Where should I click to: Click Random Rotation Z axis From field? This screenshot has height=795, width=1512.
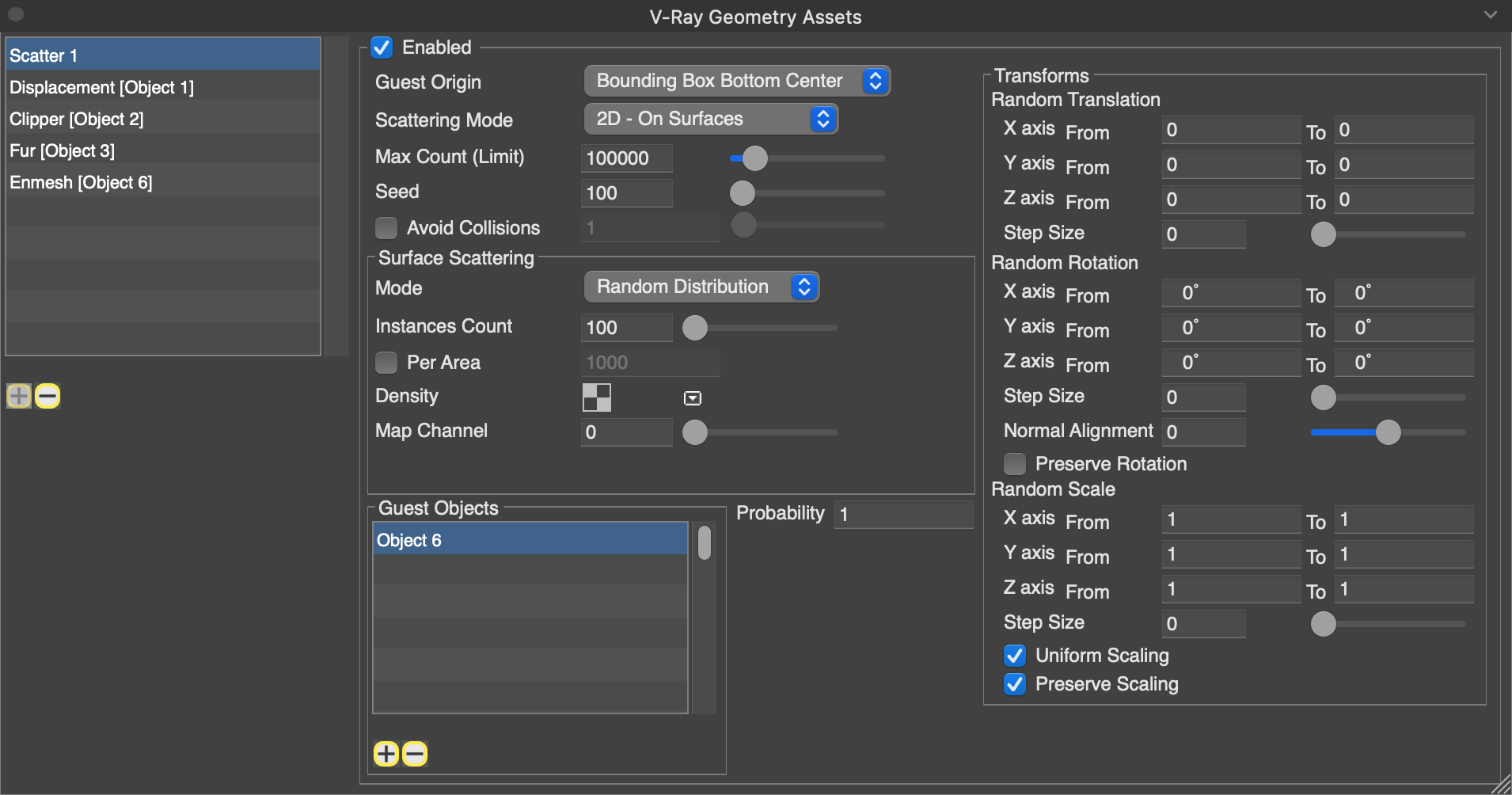tap(1232, 363)
